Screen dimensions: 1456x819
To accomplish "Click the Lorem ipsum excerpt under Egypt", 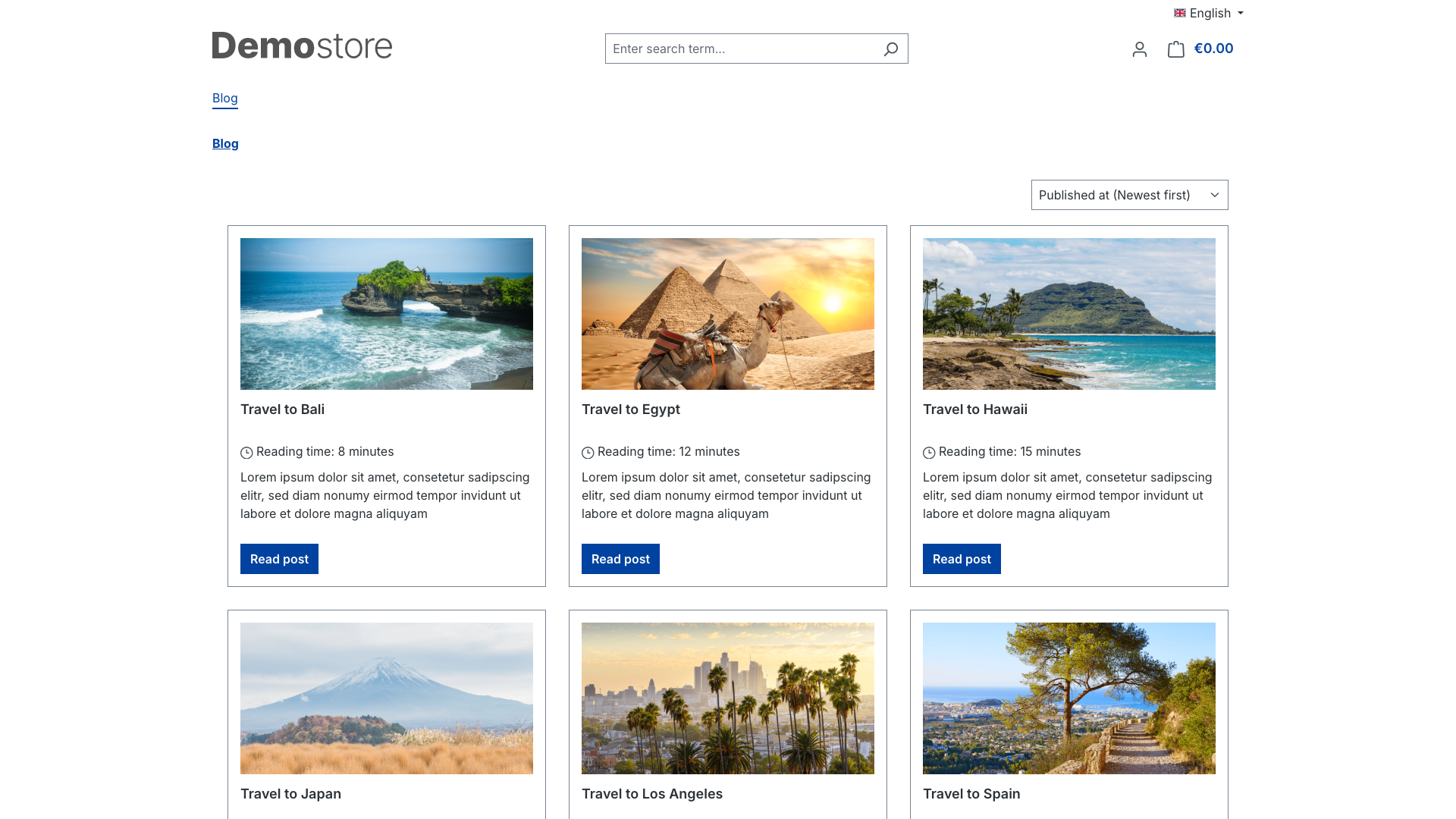I will pyautogui.click(x=726, y=495).
